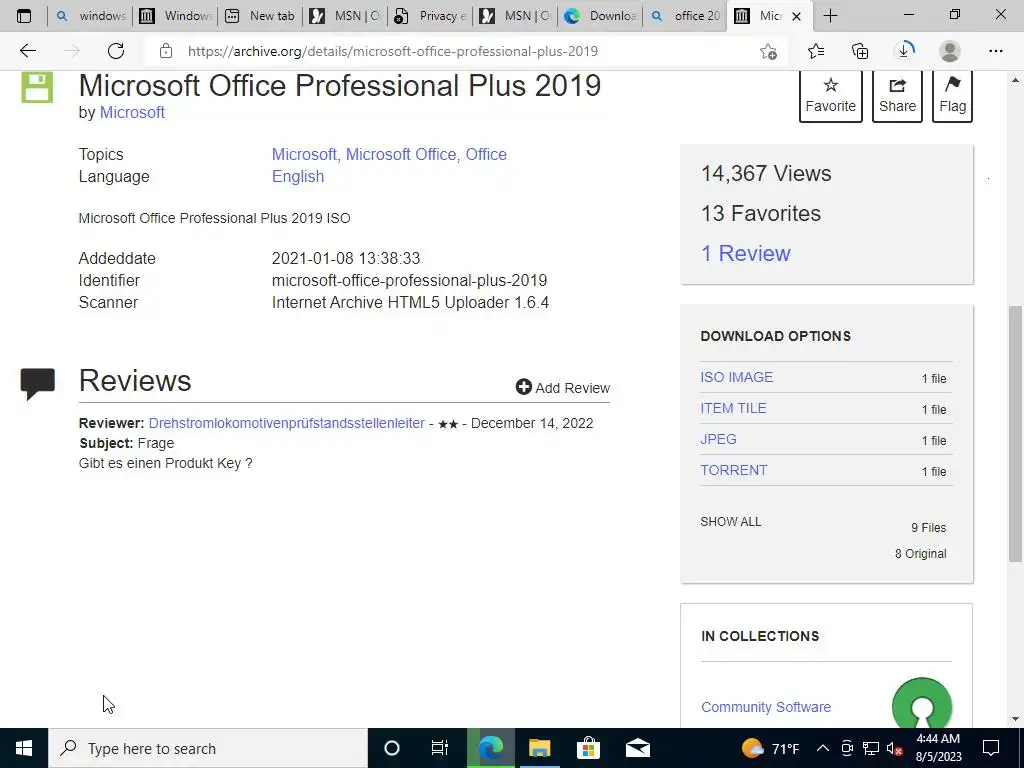Click the taskbar search box
The width and height of the screenshot is (1024, 768).
pos(208,748)
